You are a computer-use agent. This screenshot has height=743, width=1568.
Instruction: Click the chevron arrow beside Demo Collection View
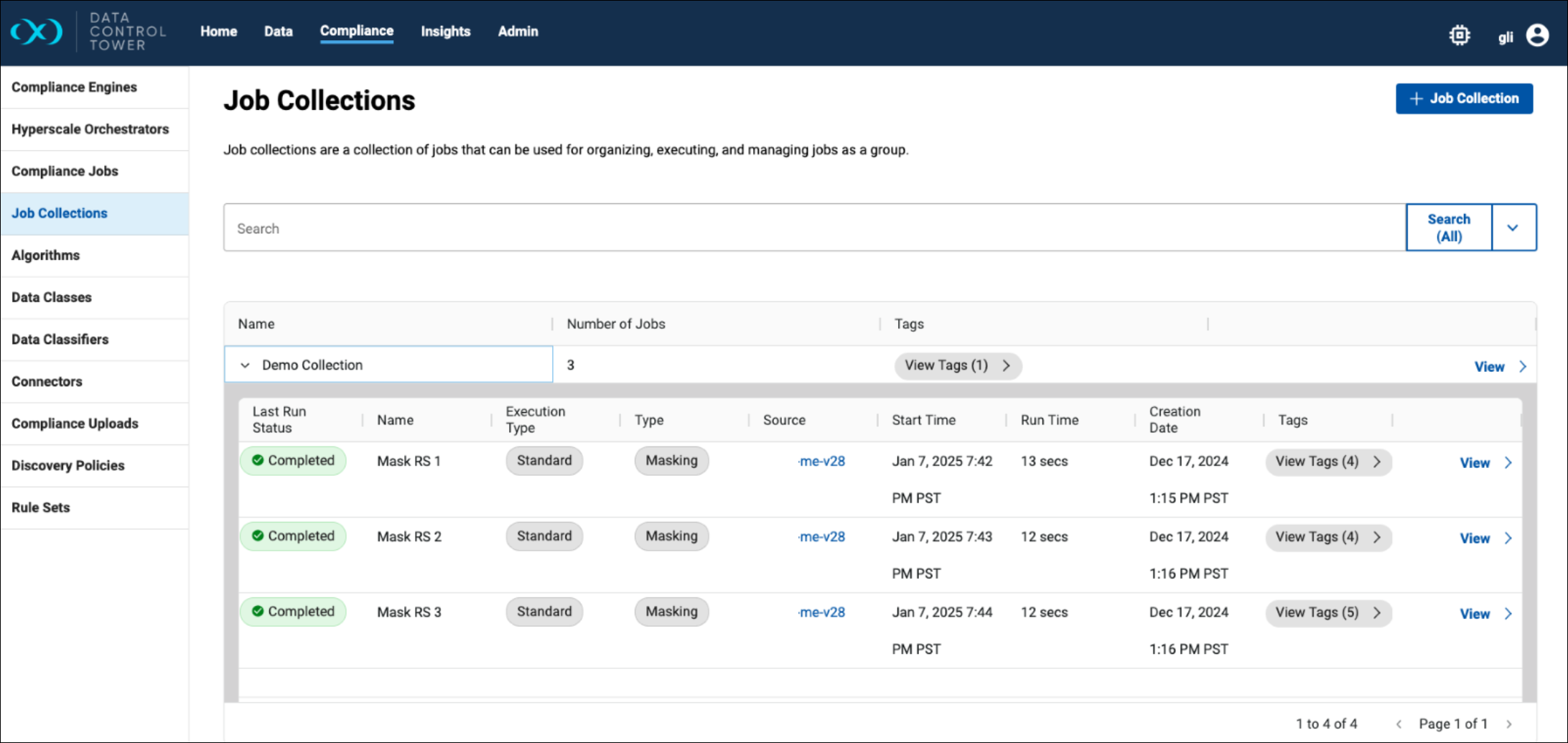coord(1523,367)
